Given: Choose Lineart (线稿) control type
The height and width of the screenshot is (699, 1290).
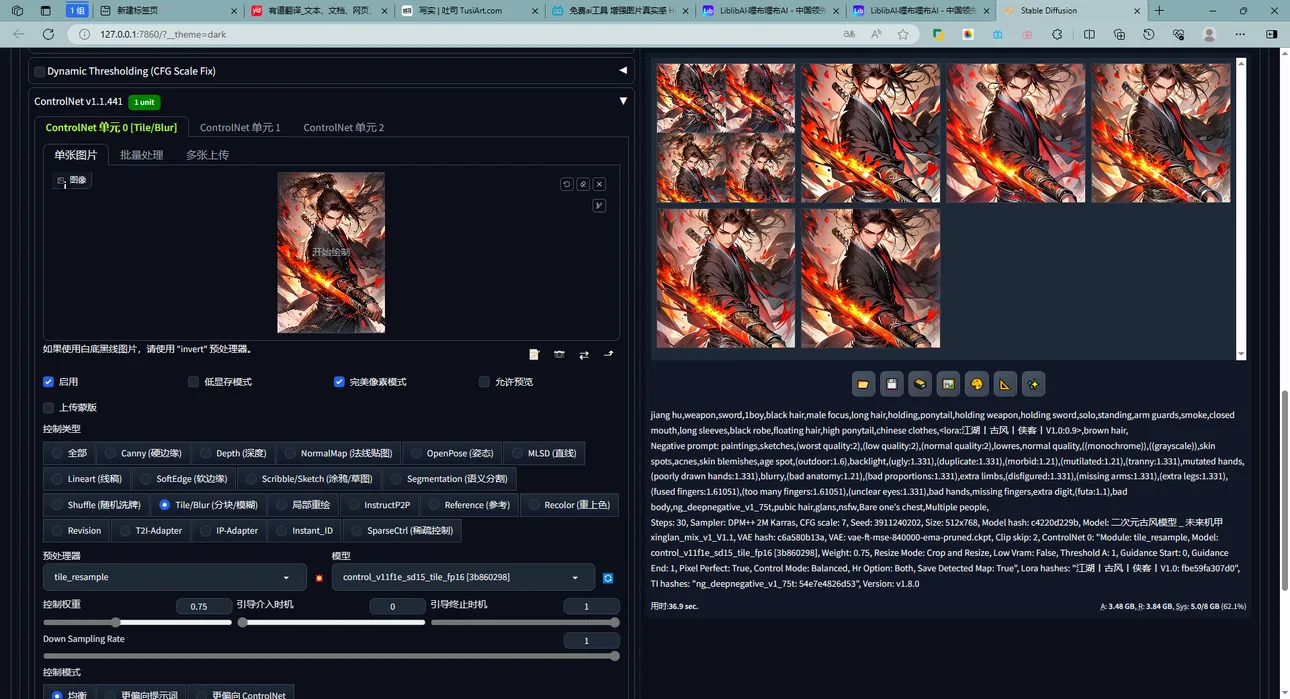Looking at the screenshot, I should click(85, 479).
